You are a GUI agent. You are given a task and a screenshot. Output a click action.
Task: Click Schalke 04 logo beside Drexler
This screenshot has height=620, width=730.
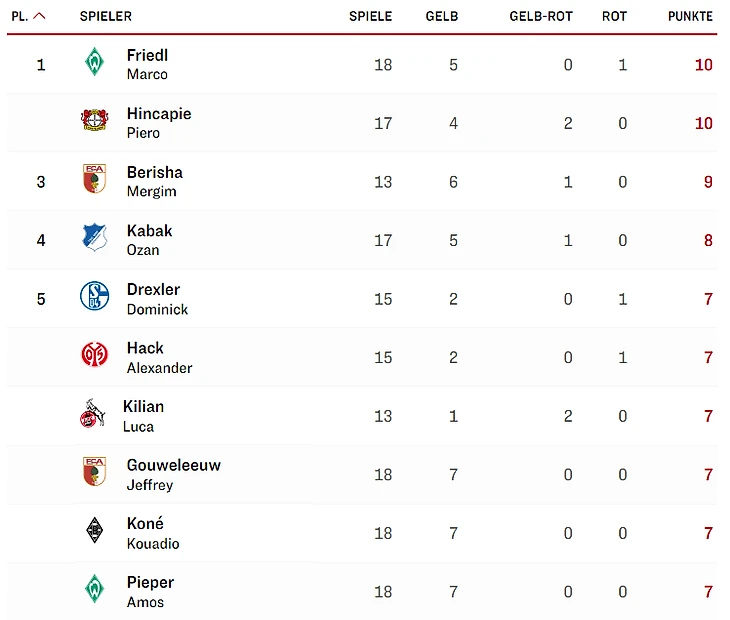(x=94, y=296)
